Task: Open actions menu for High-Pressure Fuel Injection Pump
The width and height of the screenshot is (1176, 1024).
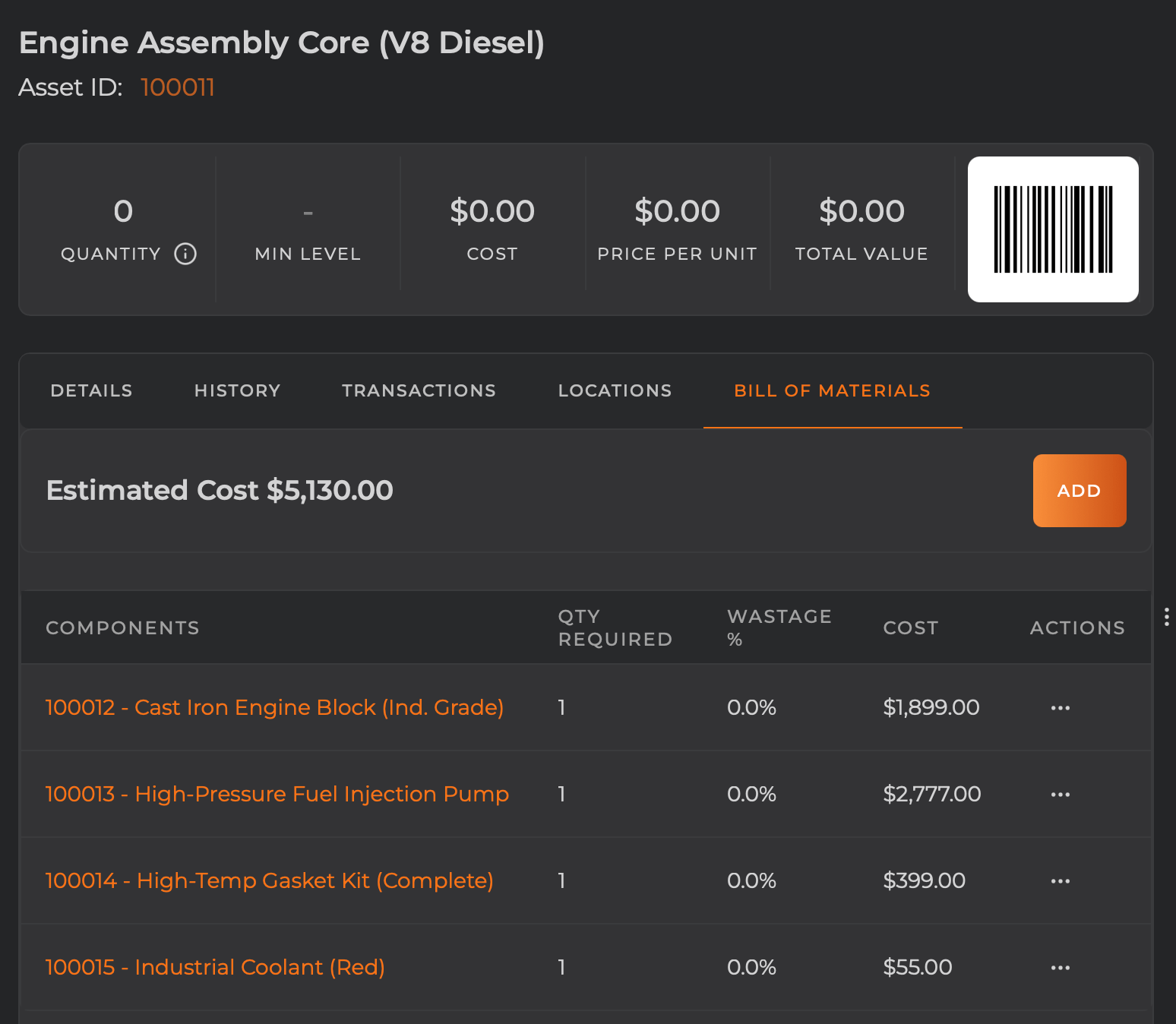Action: pyautogui.click(x=1060, y=794)
